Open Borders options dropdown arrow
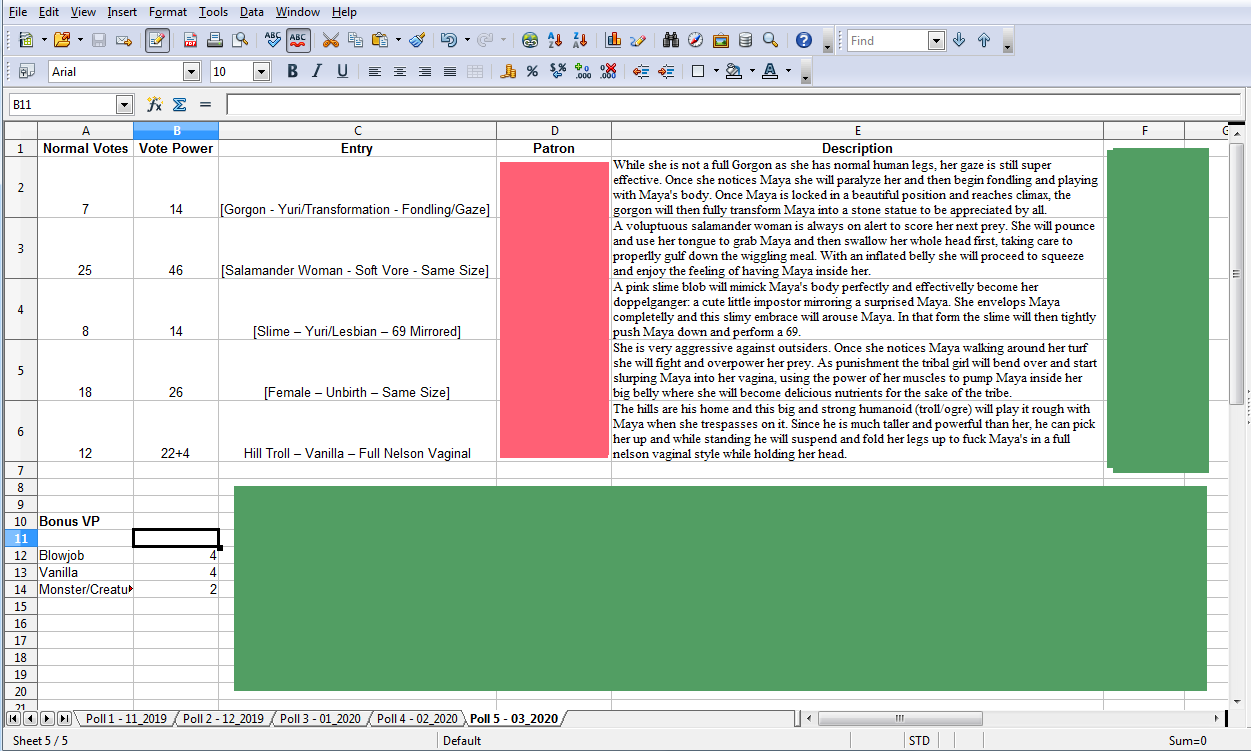This screenshot has height=751, width=1251. pos(716,71)
